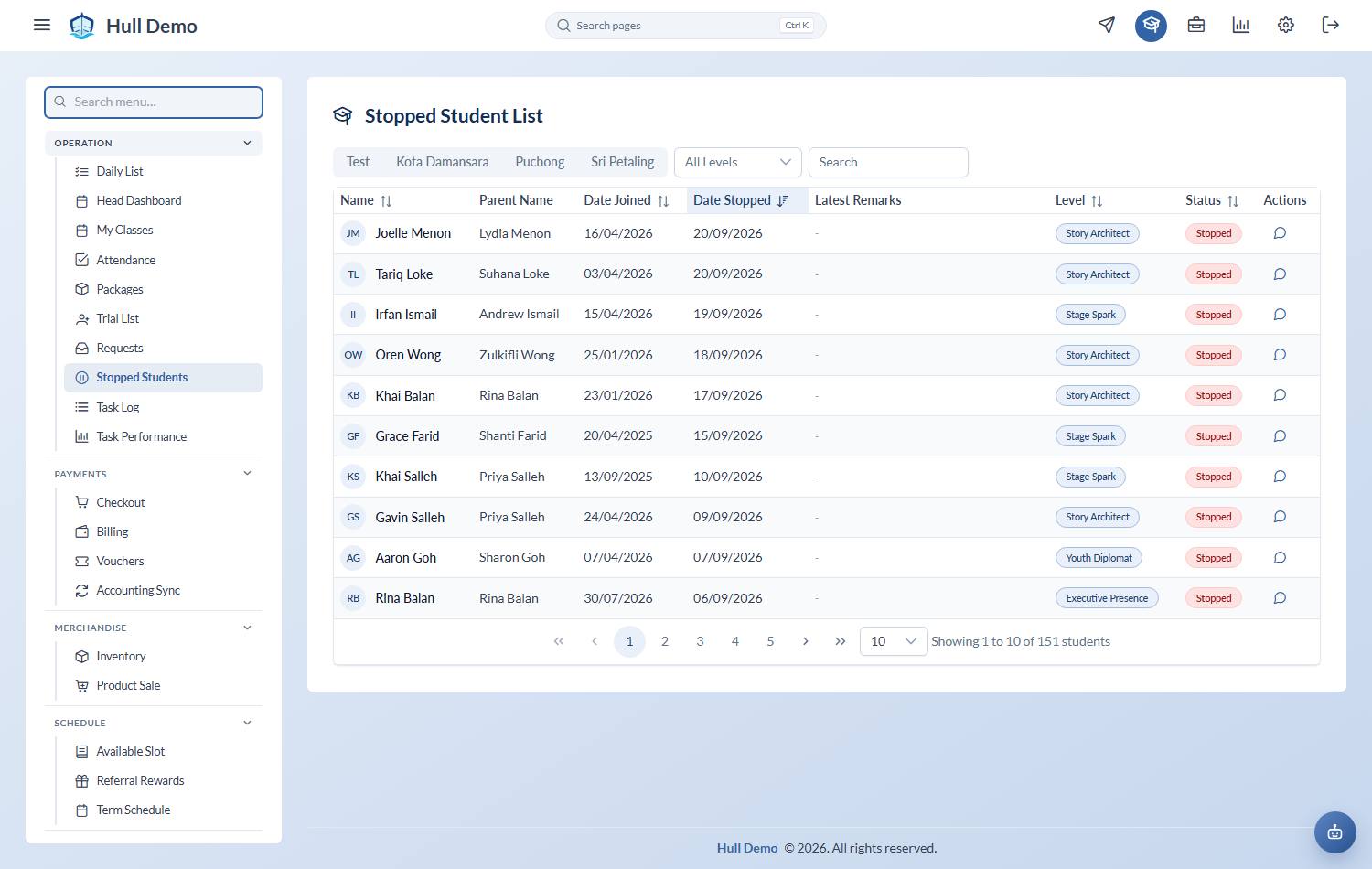Toggle Date Stopped sort order
Screen dimensions: 1372x869
(x=782, y=200)
